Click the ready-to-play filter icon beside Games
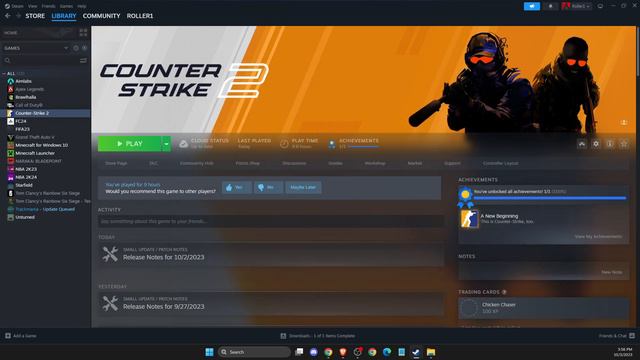Image resolution: width=640 pixels, height=360 pixels. 84,48
